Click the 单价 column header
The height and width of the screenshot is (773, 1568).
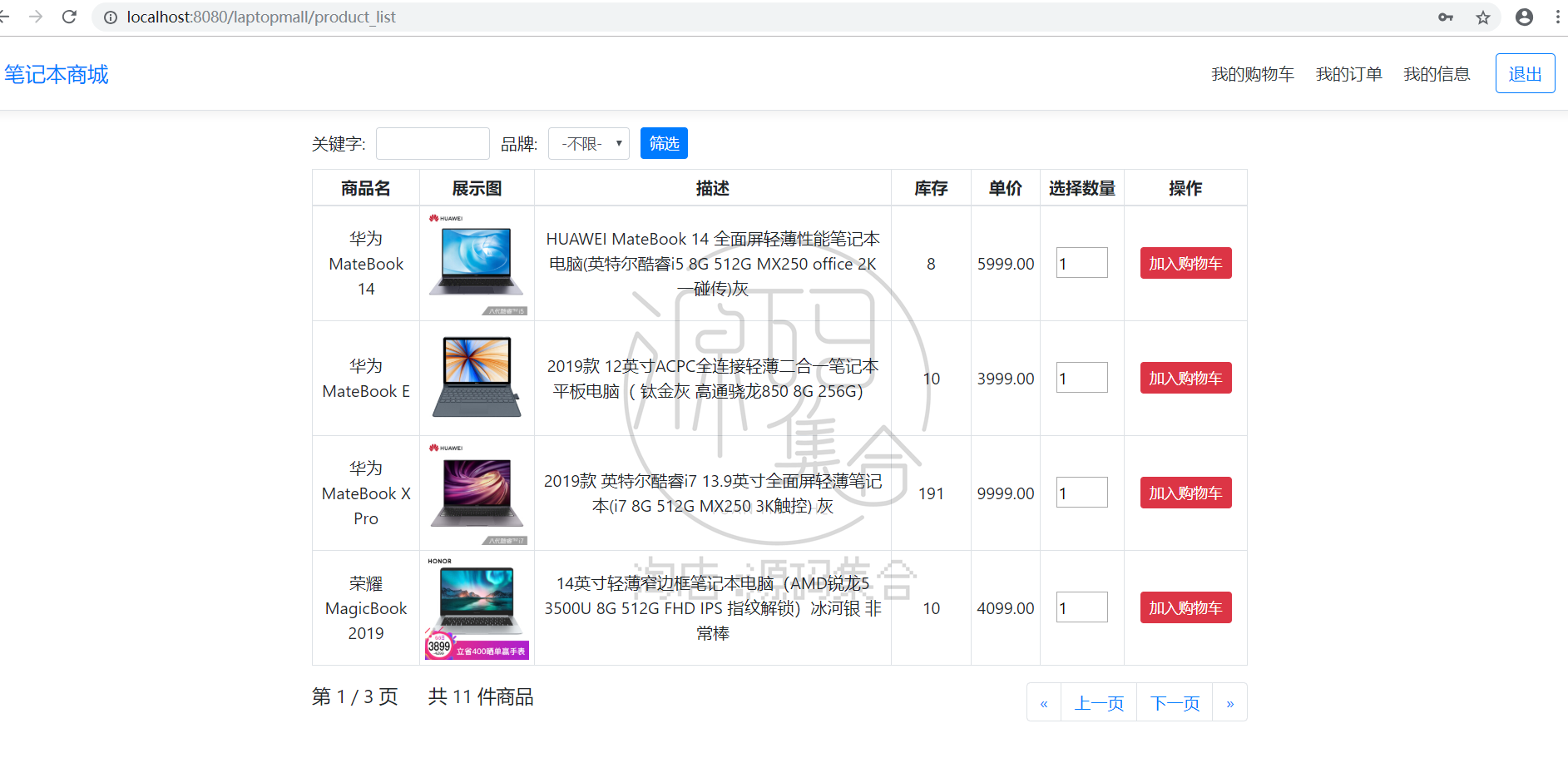coord(1006,189)
